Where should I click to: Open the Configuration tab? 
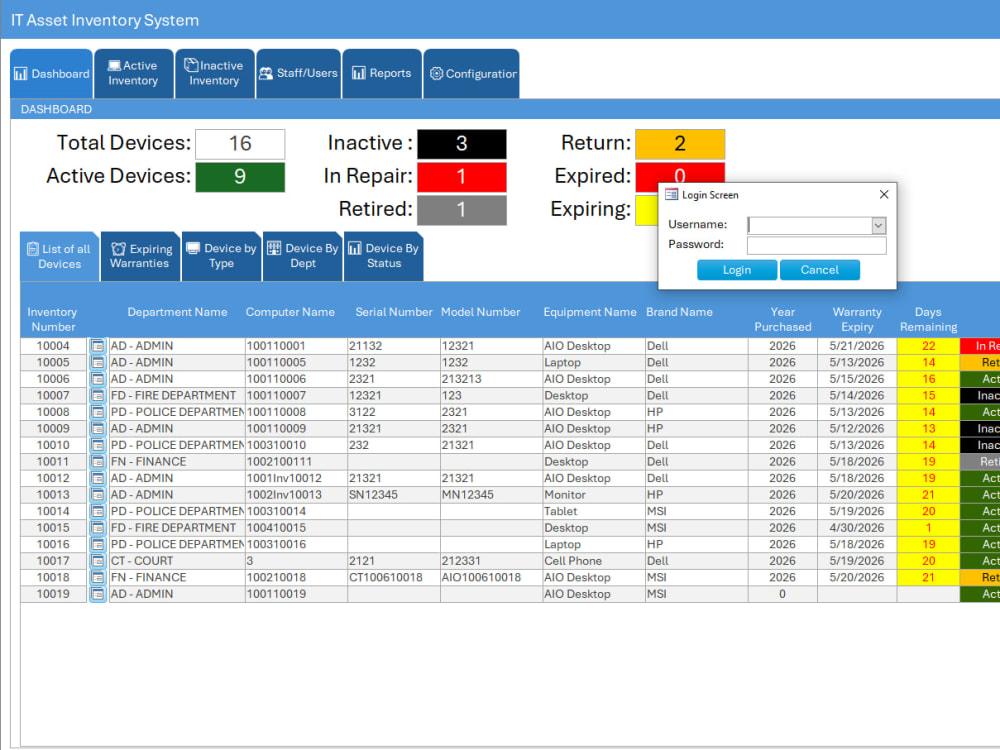pos(471,73)
